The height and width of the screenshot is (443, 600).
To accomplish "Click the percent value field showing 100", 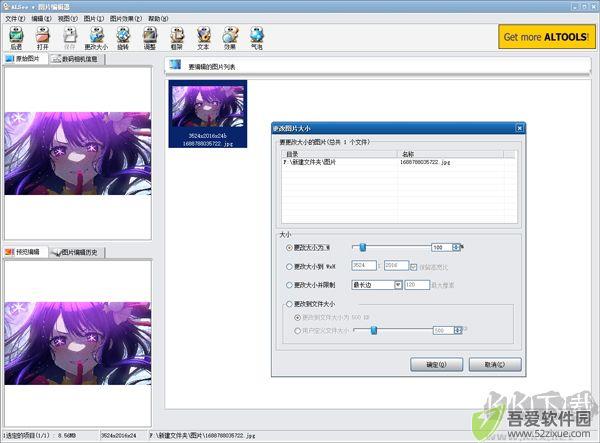I will (x=442, y=248).
